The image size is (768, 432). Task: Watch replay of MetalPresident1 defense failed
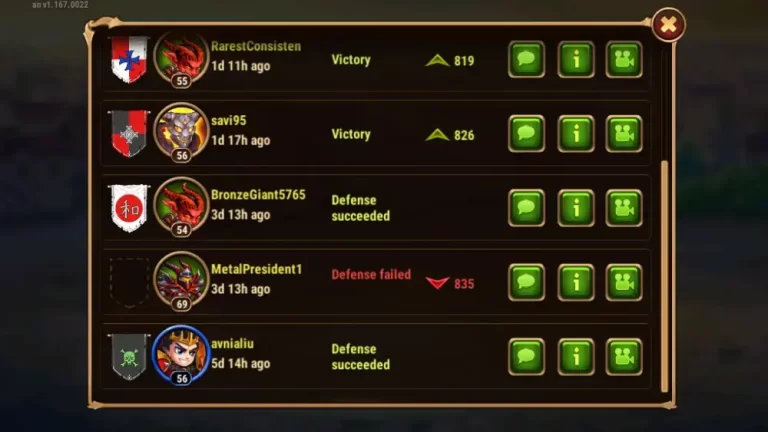[624, 283]
